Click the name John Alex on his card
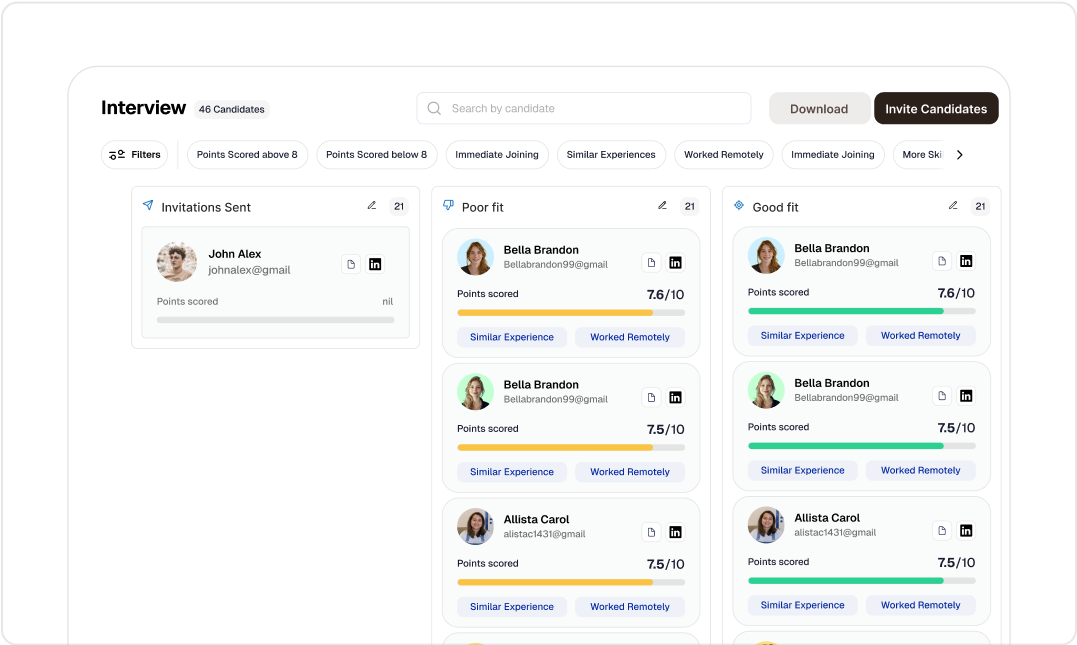Viewport: 1077px width, 645px height. (x=235, y=254)
